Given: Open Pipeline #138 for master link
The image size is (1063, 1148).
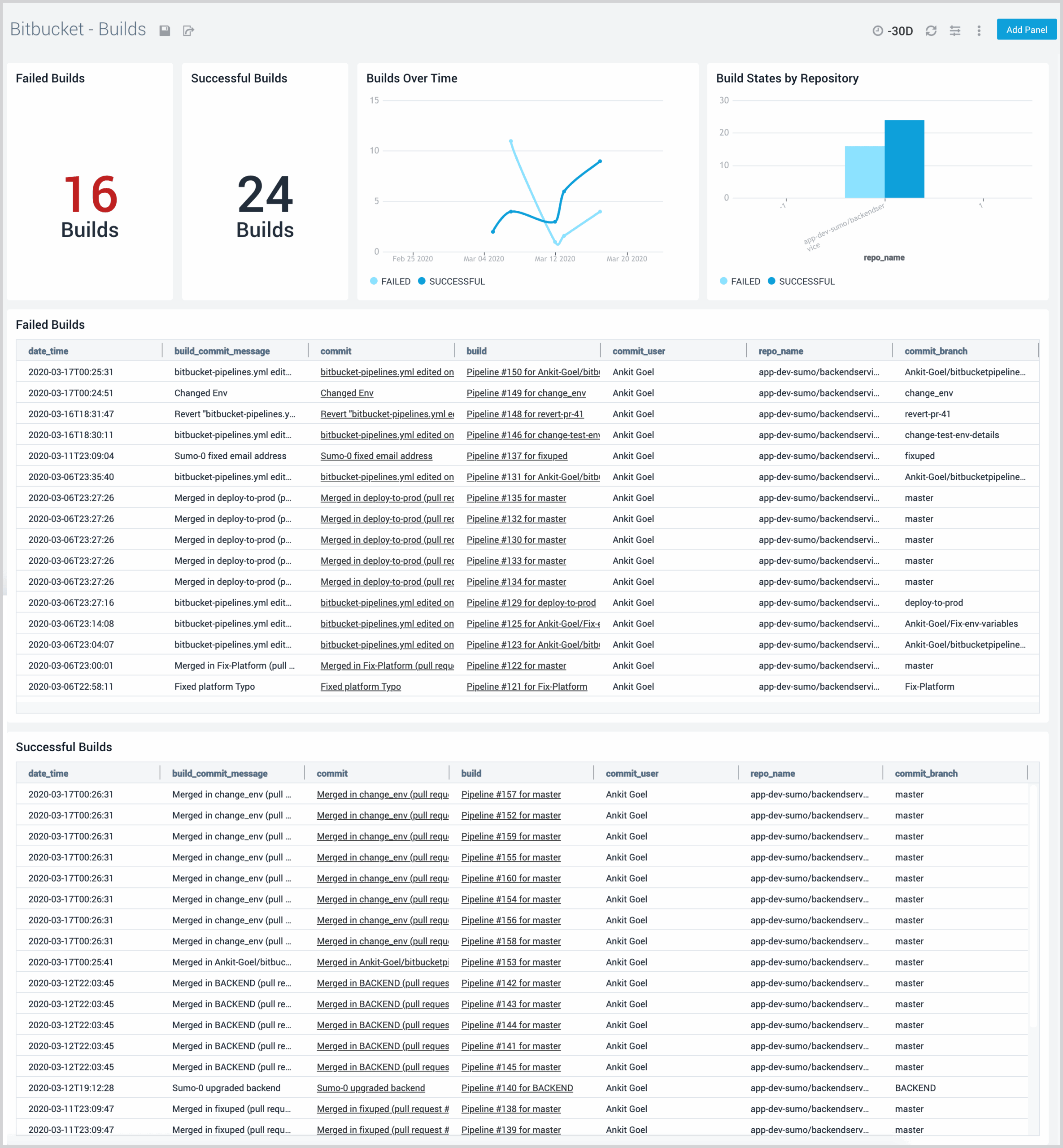Looking at the screenshot, I should 511,1109.
